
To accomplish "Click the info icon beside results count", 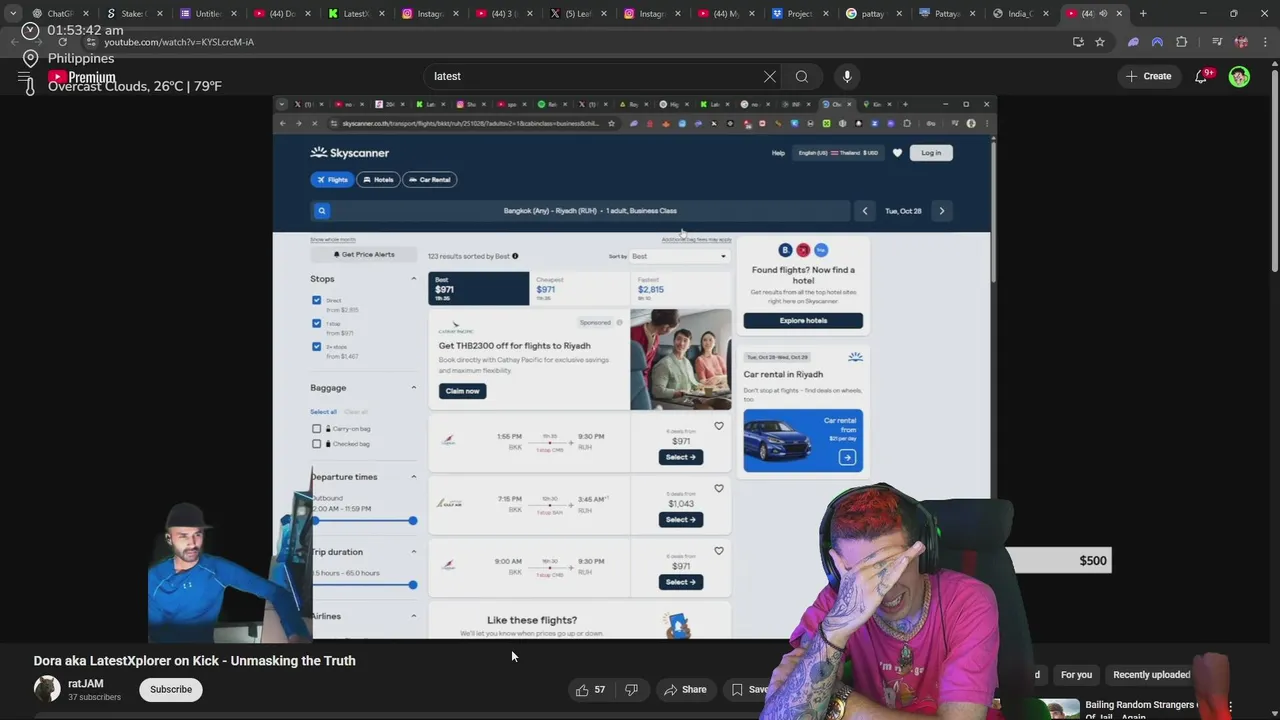I will coord(515,256).
